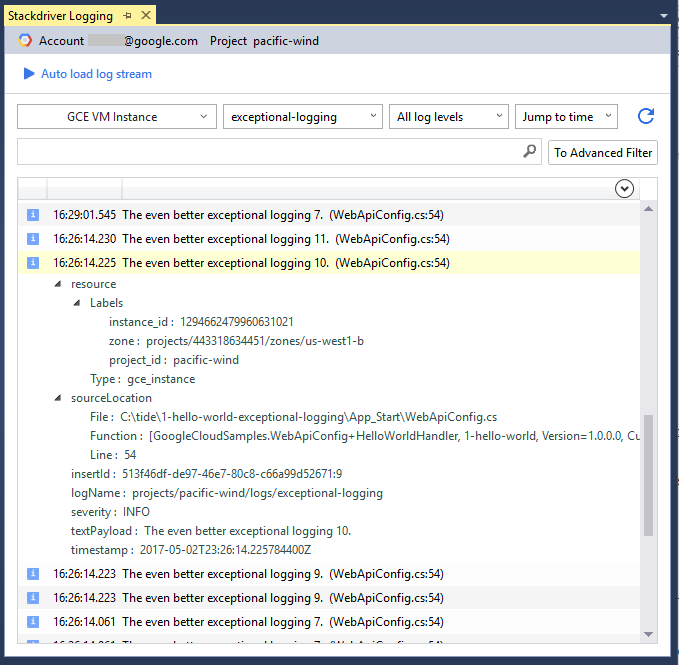
Task: Click info icon of 16:29:01.545 log entry
Action: point(32,215)
